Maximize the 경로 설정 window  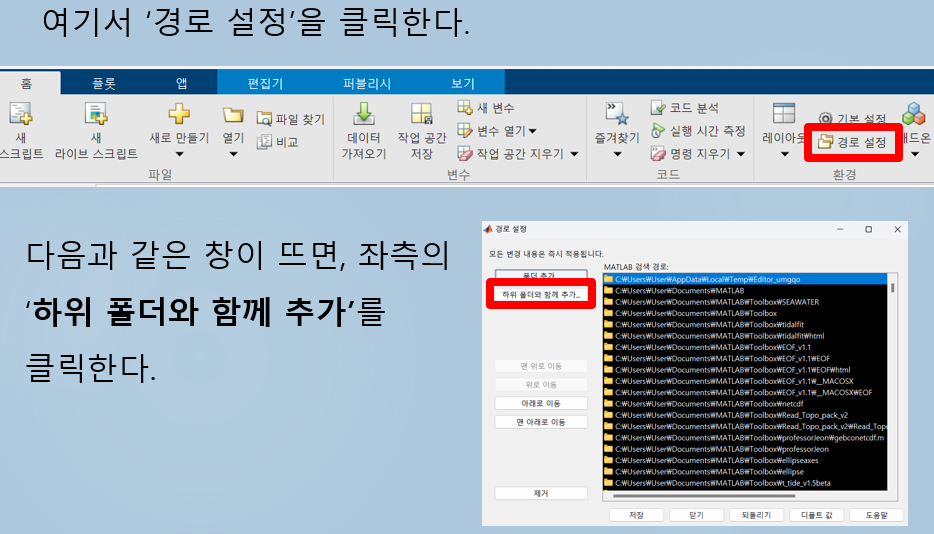click(868, 229)
